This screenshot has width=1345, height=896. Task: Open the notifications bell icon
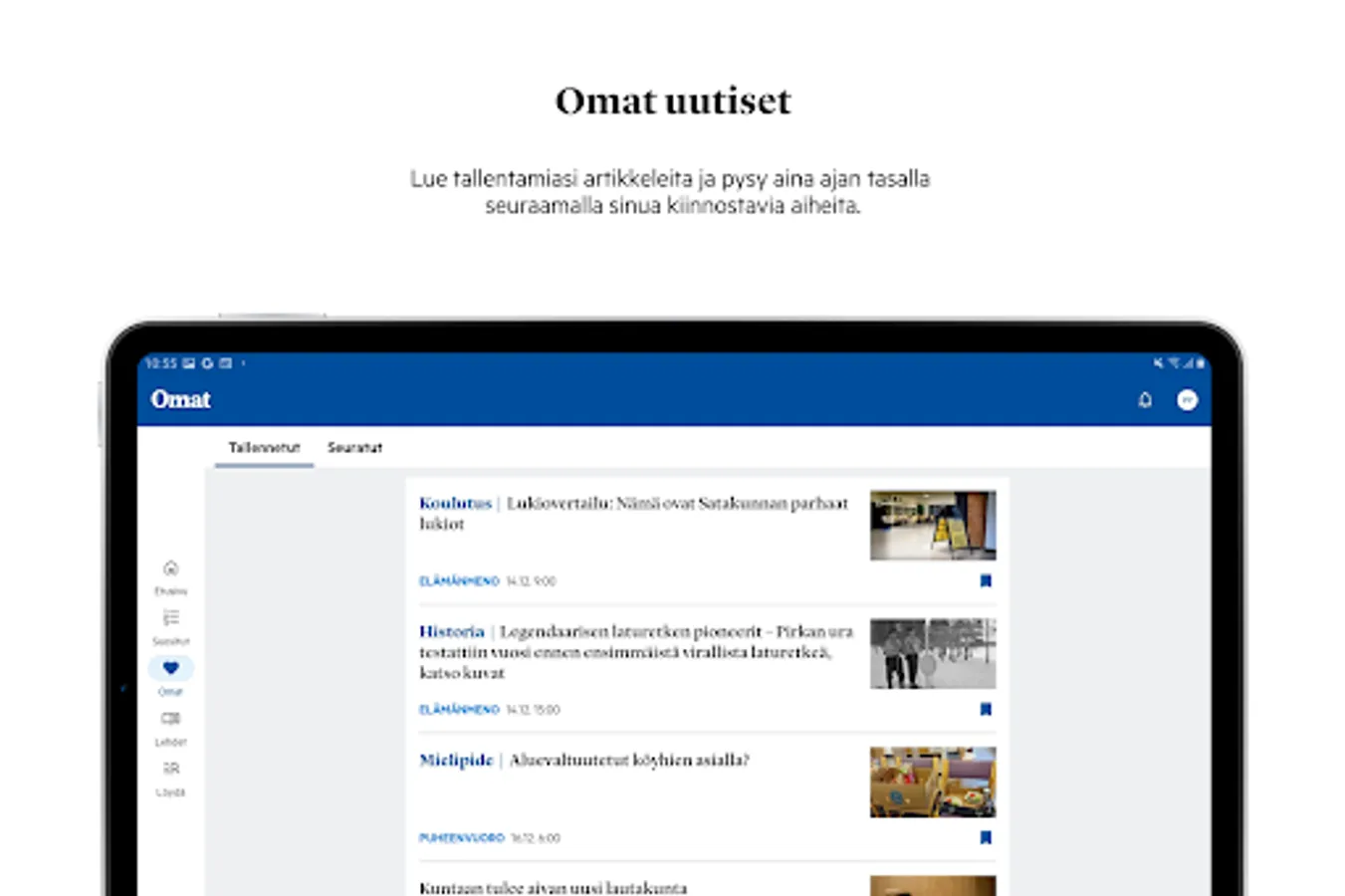pyautogui.click(x=1145, y=398)
